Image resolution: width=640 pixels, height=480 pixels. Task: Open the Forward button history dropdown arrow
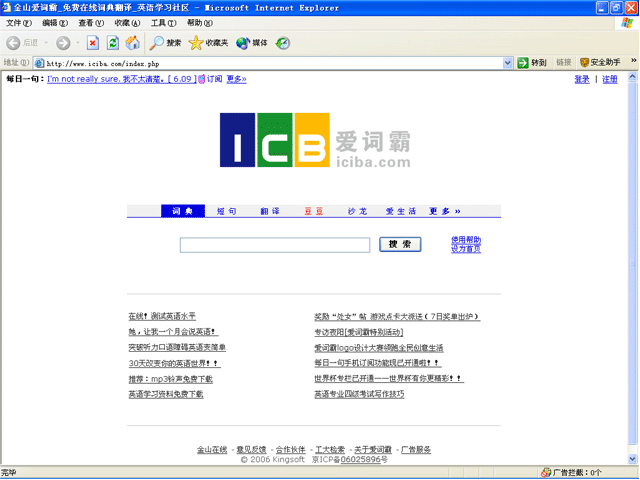pos(77,43)
